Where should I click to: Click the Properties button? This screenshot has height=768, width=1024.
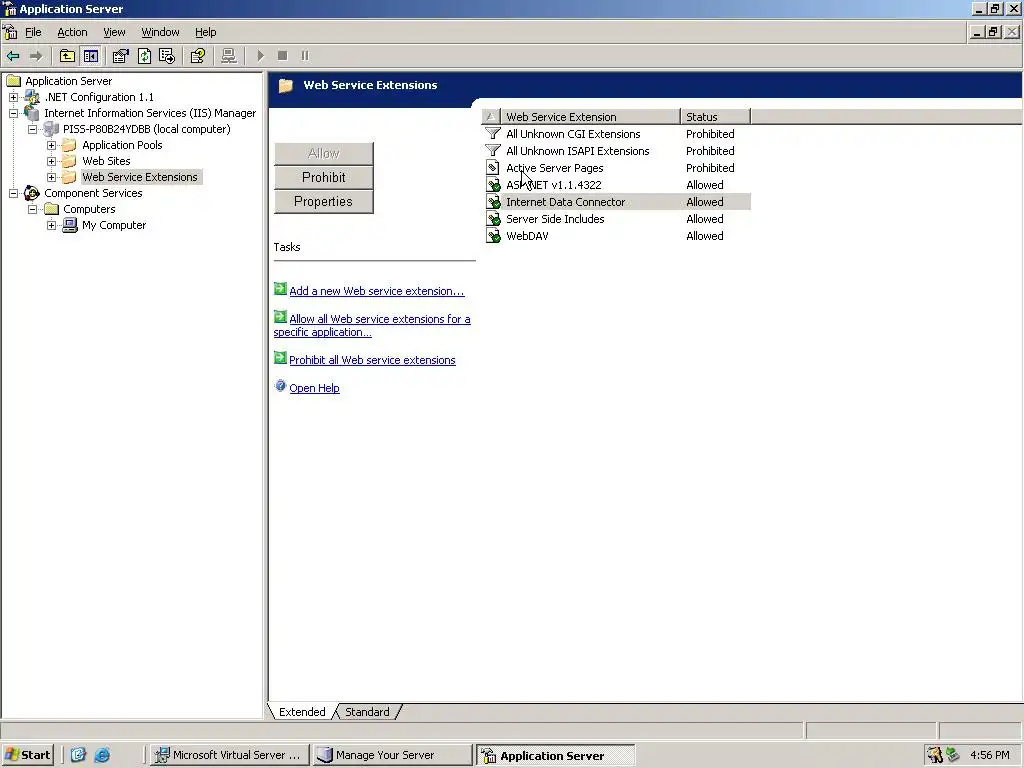click(x=324, y=202)
